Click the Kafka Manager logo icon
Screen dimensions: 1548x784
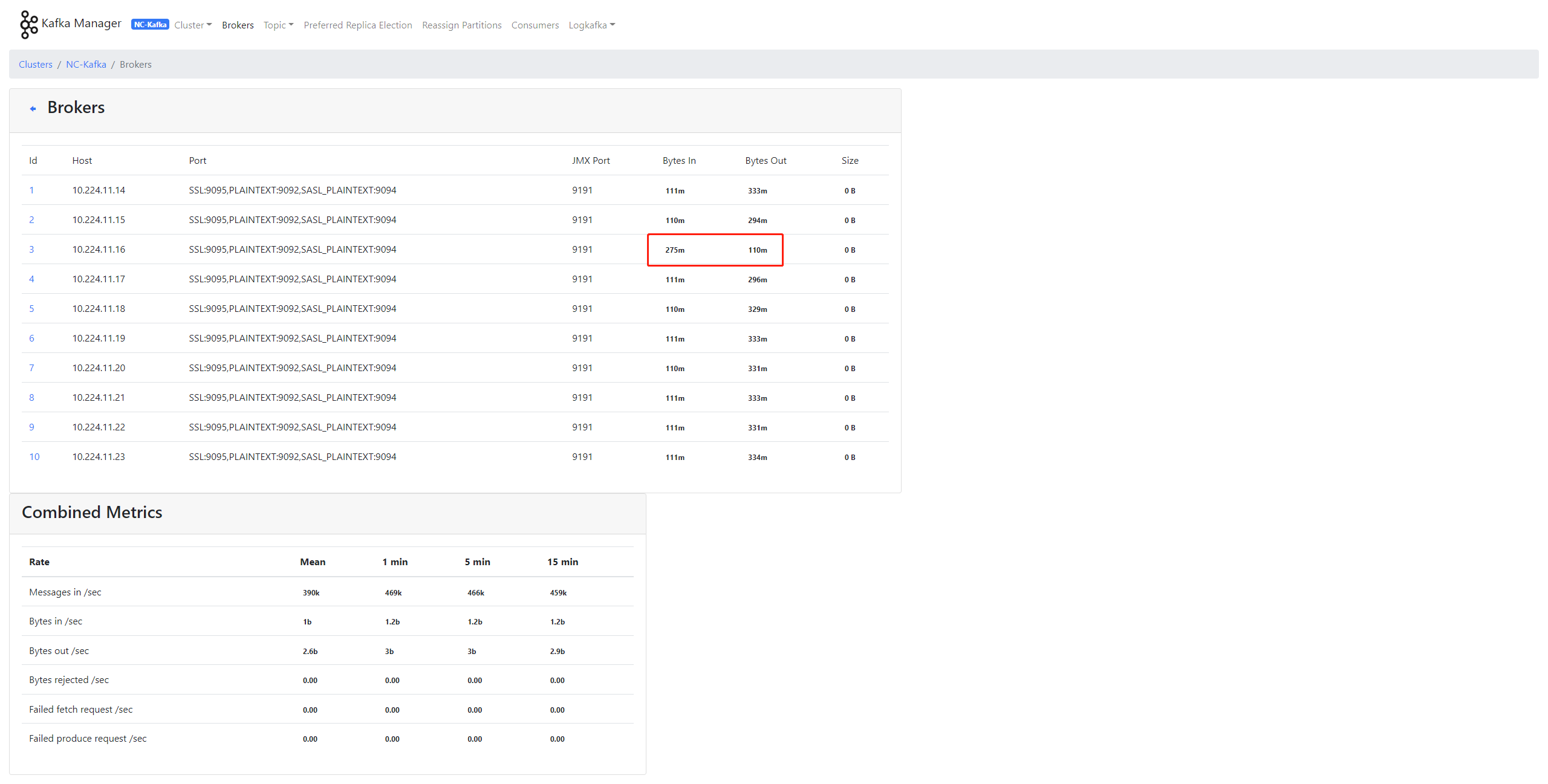(28, 25)
